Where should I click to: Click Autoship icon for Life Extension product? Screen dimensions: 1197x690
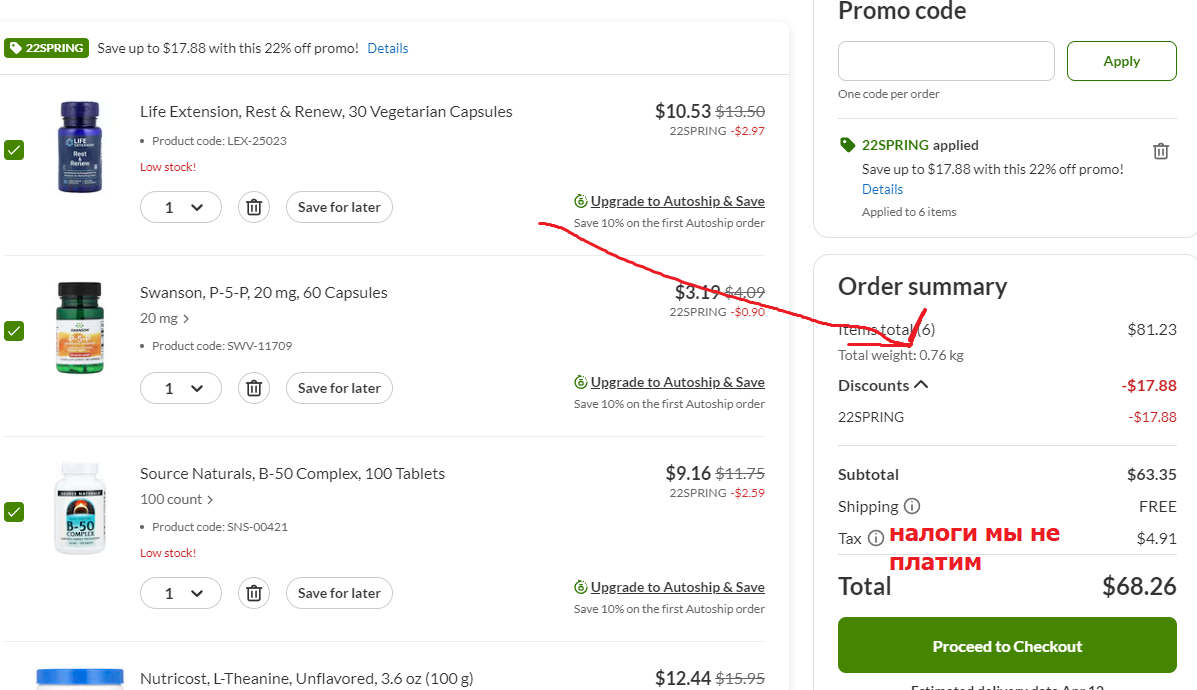tap(581, 202)
